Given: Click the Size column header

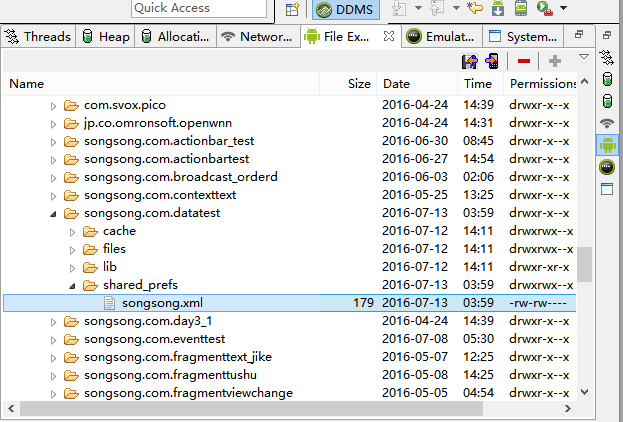Looking at the screenshot, I should pyautogui.click(x=348, y=83).
